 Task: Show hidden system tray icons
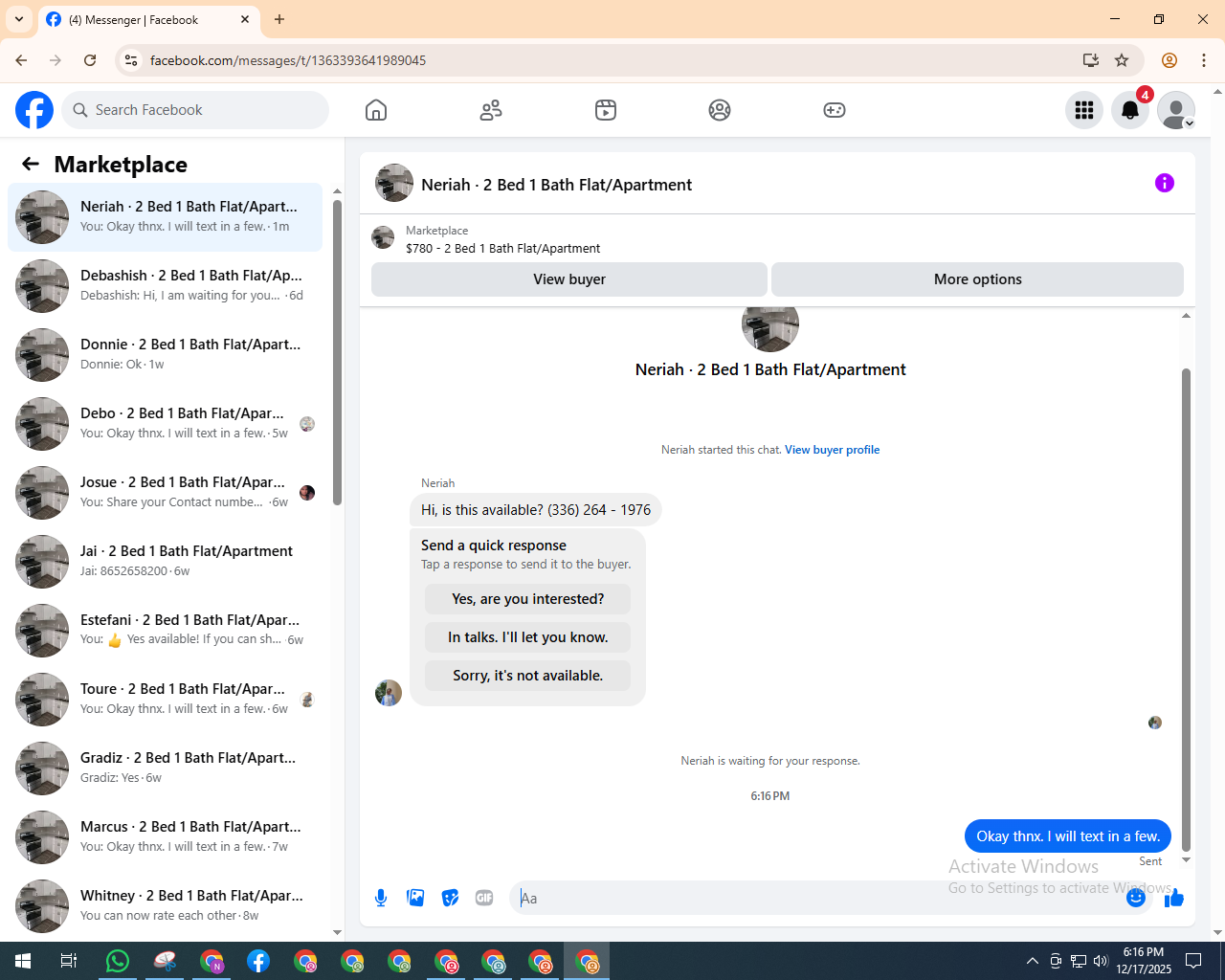1032,961
